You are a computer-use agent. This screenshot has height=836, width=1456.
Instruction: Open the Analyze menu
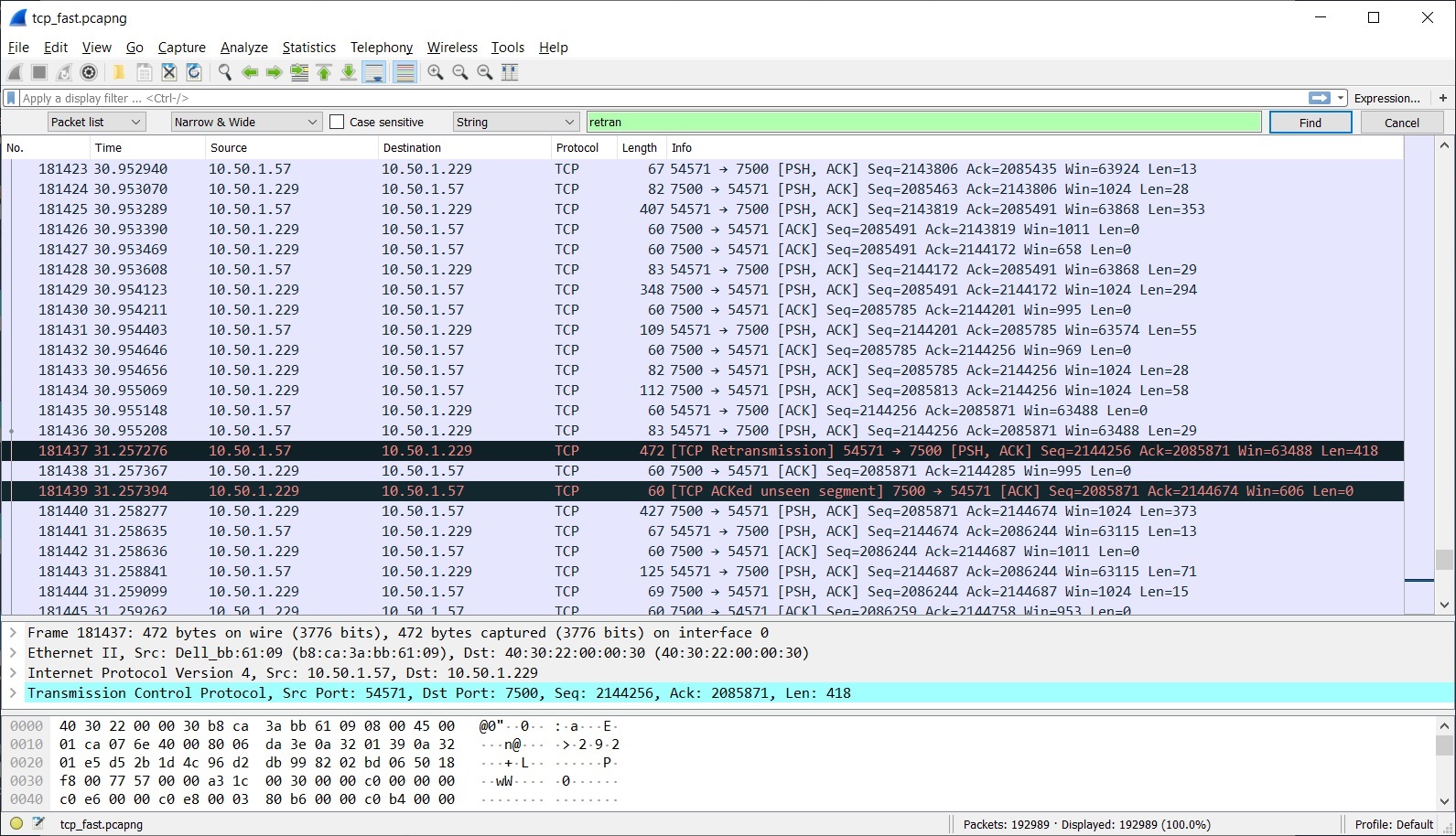tap(244, 48)
